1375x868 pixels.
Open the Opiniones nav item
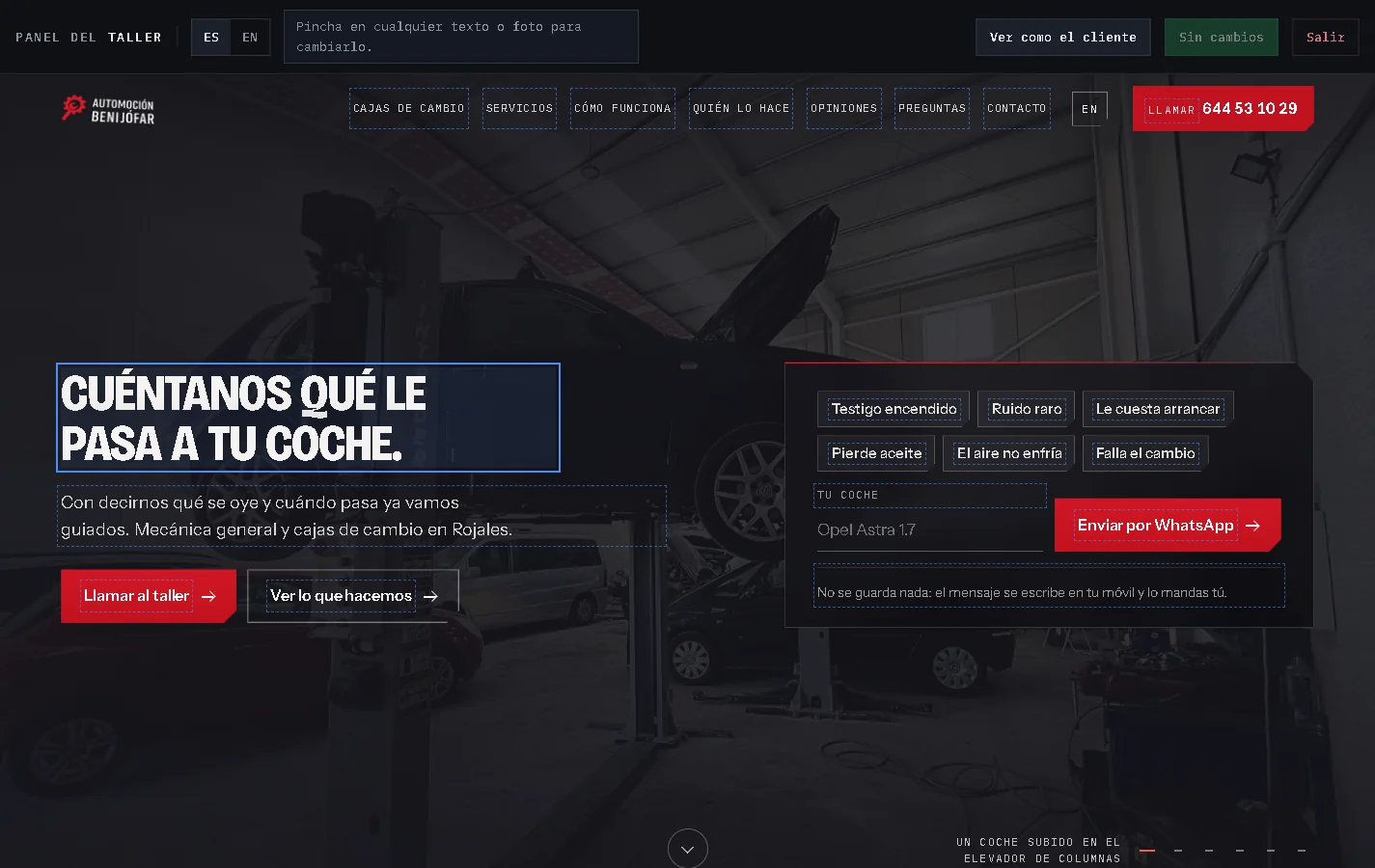844,108
